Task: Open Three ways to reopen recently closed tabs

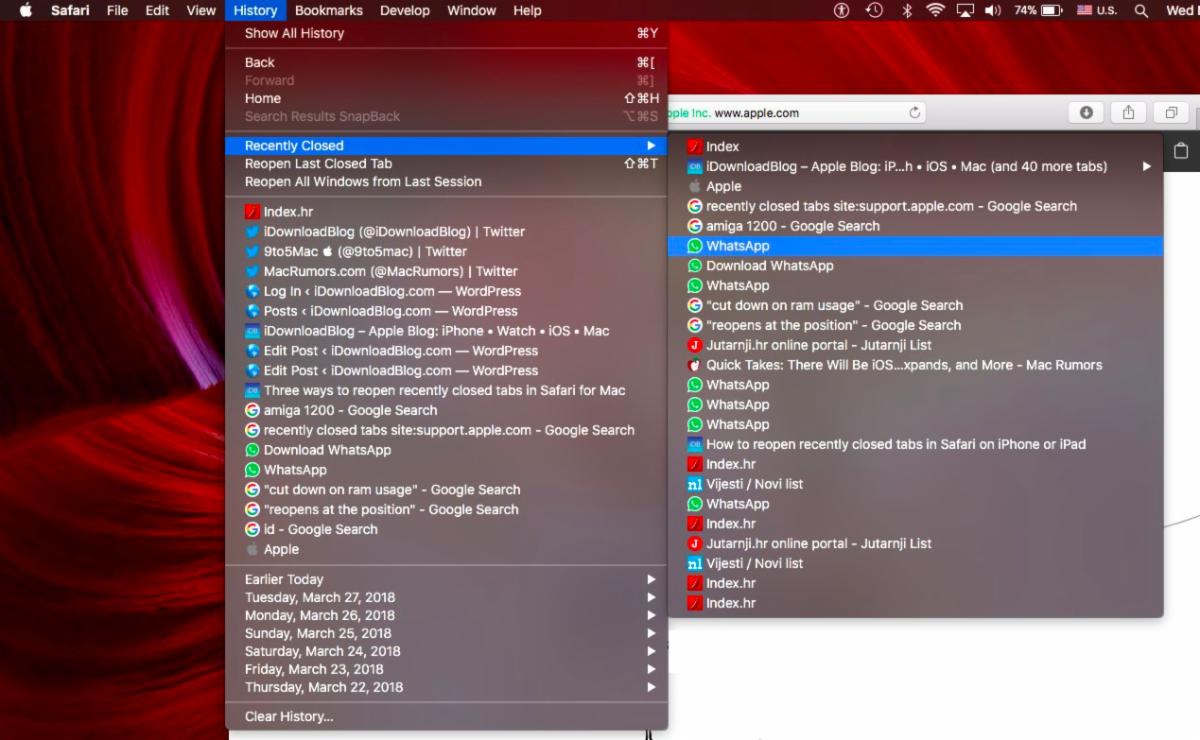Action: point(447,390)
